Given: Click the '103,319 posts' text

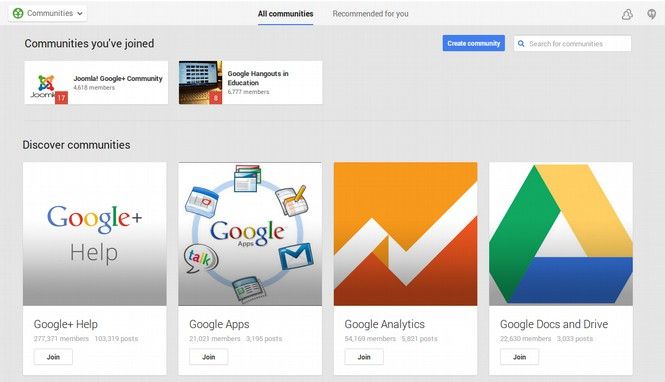Looking at the screenshot, I should pos(116,339).
